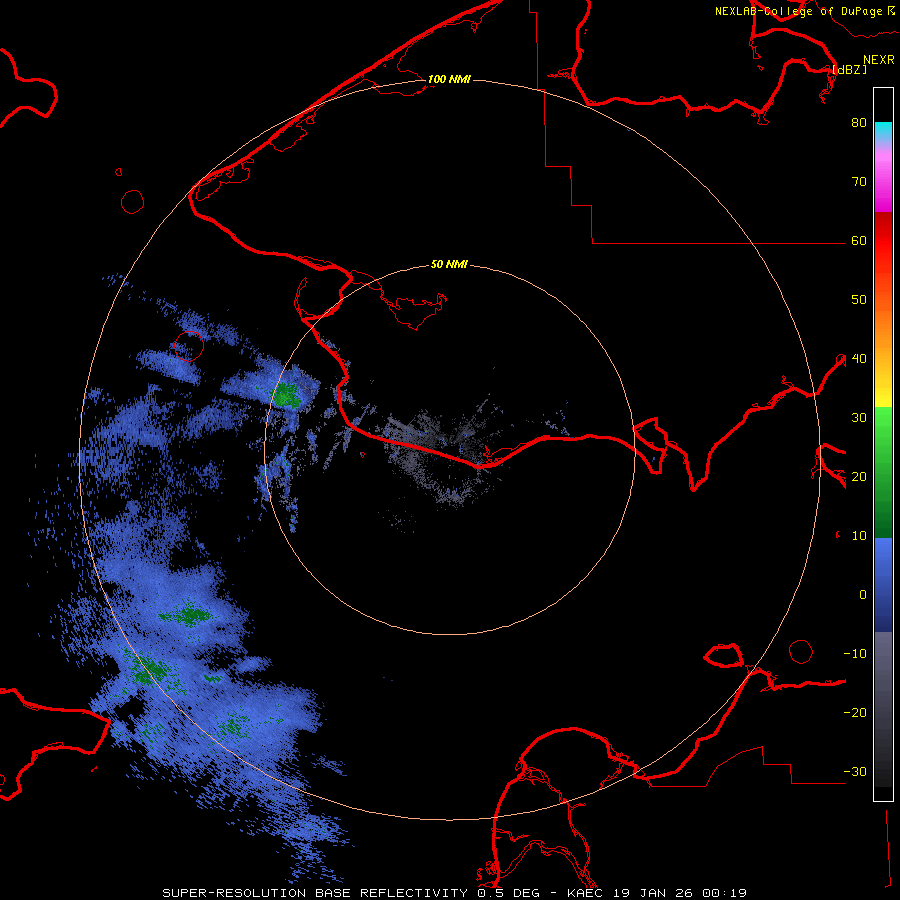Click the 10 dBZ scale value
This screenshot has height=900, width=900.
(859, 536)
